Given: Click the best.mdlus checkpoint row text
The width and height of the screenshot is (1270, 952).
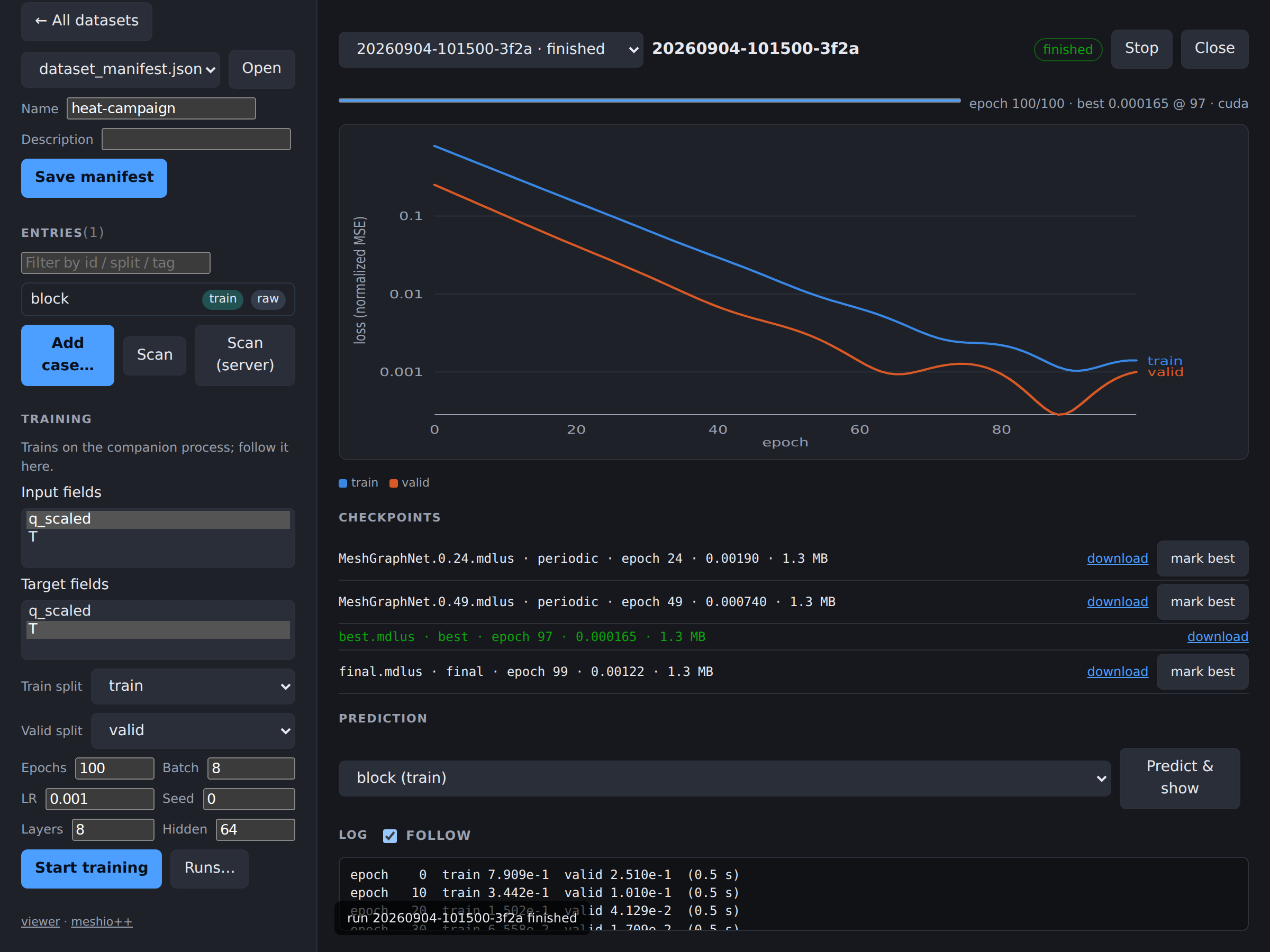Looking at the screenshot, I should (522, 637).
